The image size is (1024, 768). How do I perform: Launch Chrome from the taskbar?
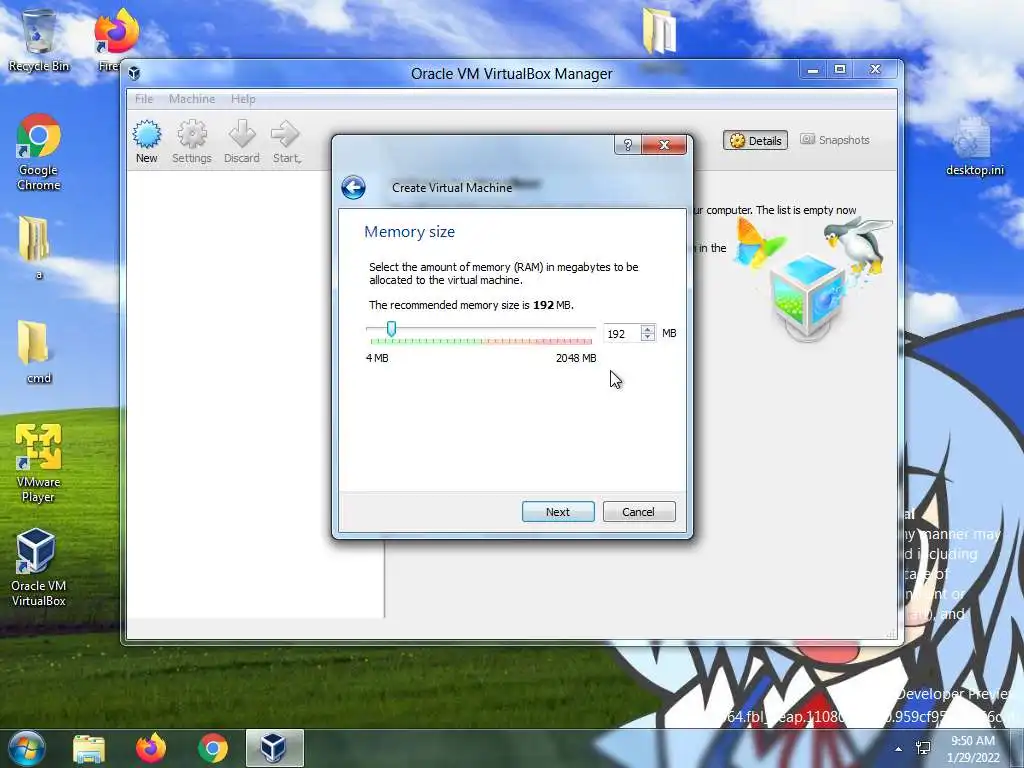(213, 748)
